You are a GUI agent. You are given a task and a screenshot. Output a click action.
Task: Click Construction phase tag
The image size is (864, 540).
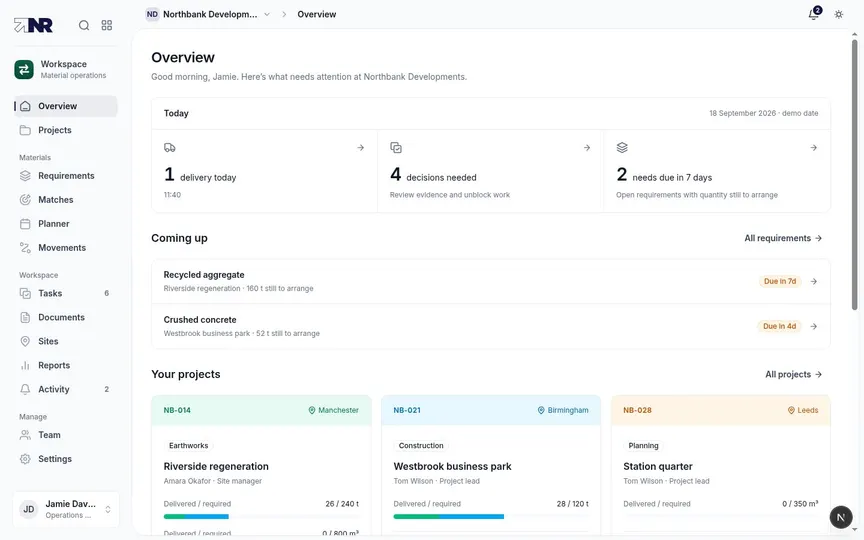(x=421, y=445)
